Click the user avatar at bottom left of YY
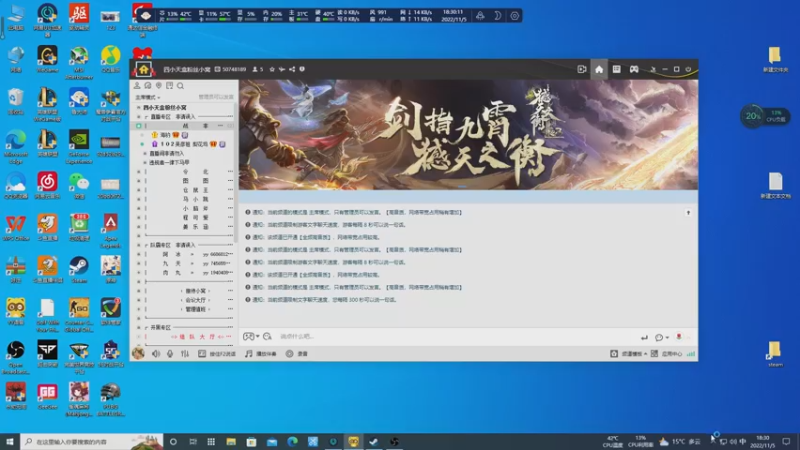This screenshot has width=800, height=450. 138,353
